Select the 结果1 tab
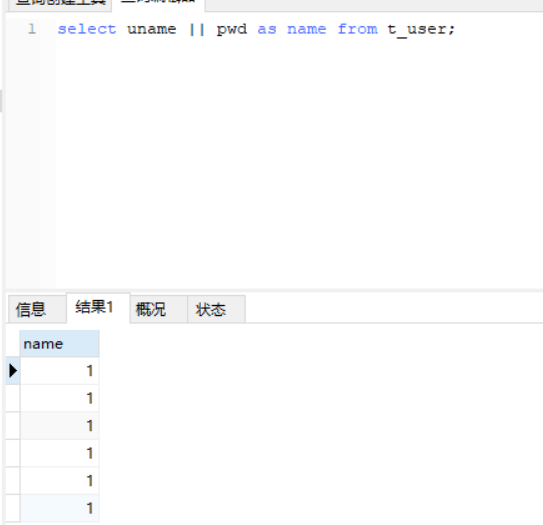This screenshot has height=525, width=543. 98,308
